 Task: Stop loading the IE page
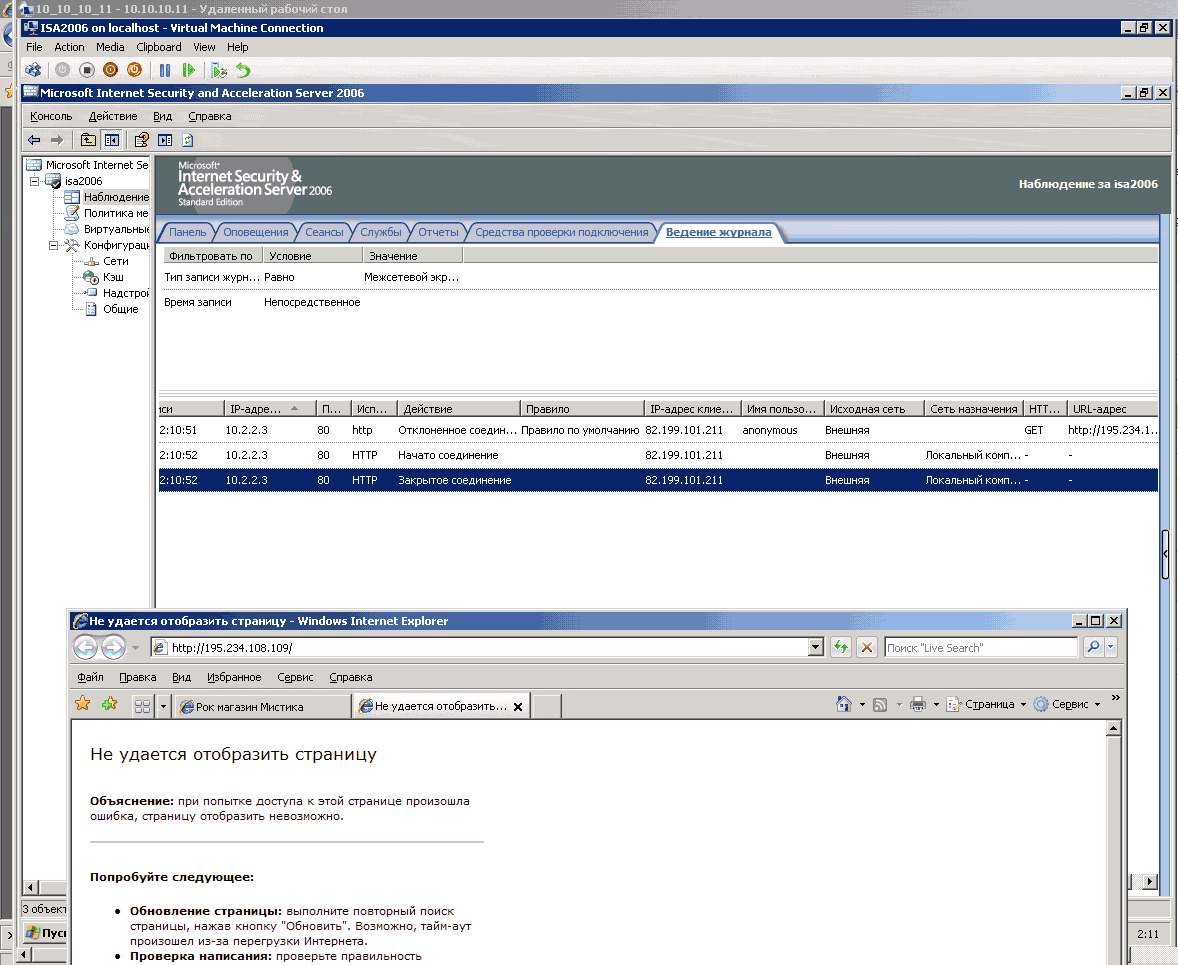pyautogui.click(x=867, y=647)
